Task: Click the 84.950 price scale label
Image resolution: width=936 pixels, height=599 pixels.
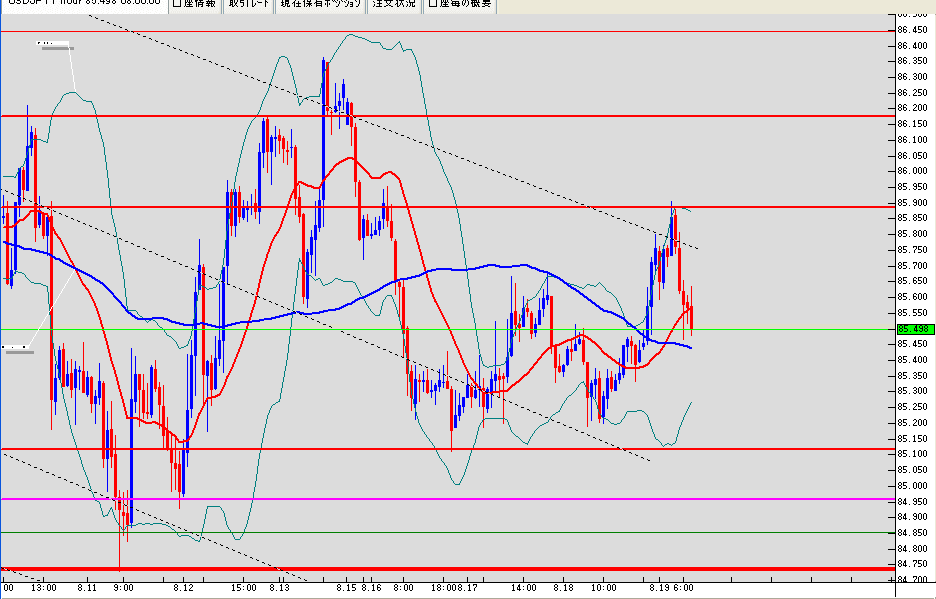Action: point(913,502)
